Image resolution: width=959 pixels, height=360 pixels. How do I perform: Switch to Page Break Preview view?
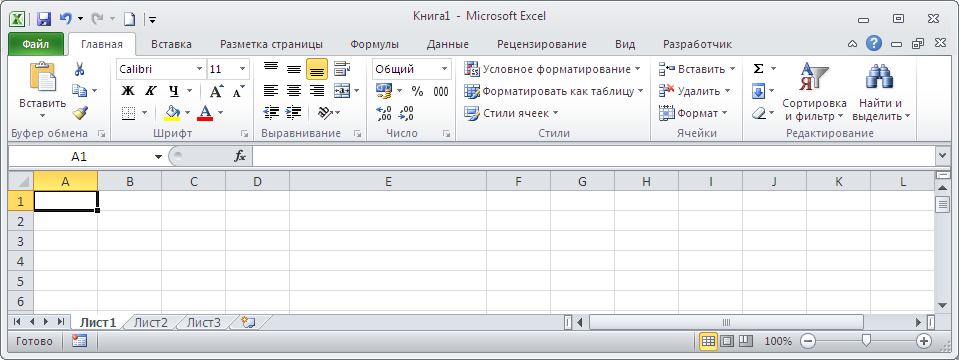(745, 341)
